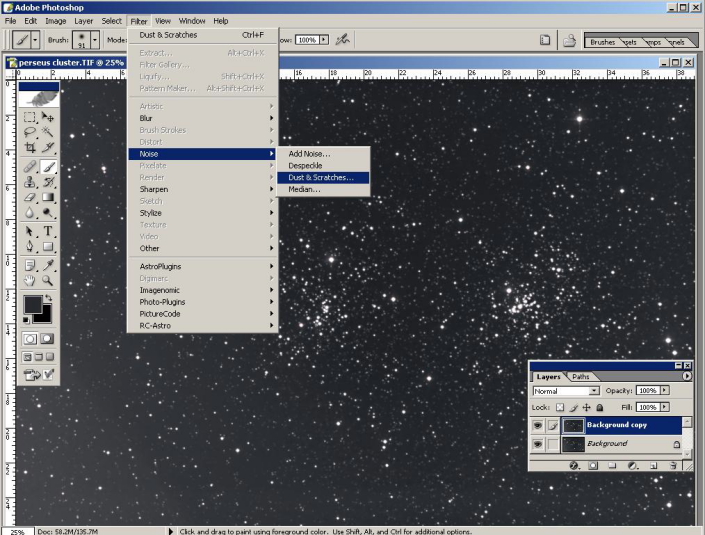Add a layer style
This screenshot has width=705, height=535.
click(x=574, y=466)
